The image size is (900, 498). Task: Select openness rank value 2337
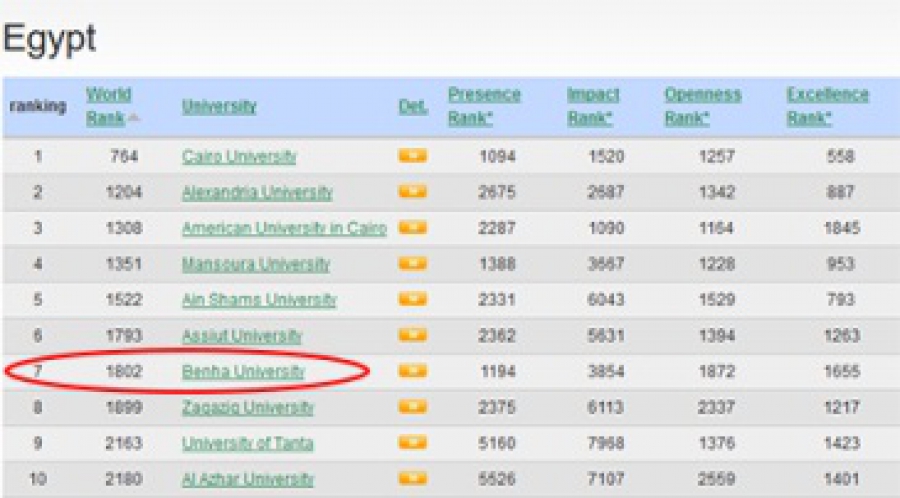[716, 407]
